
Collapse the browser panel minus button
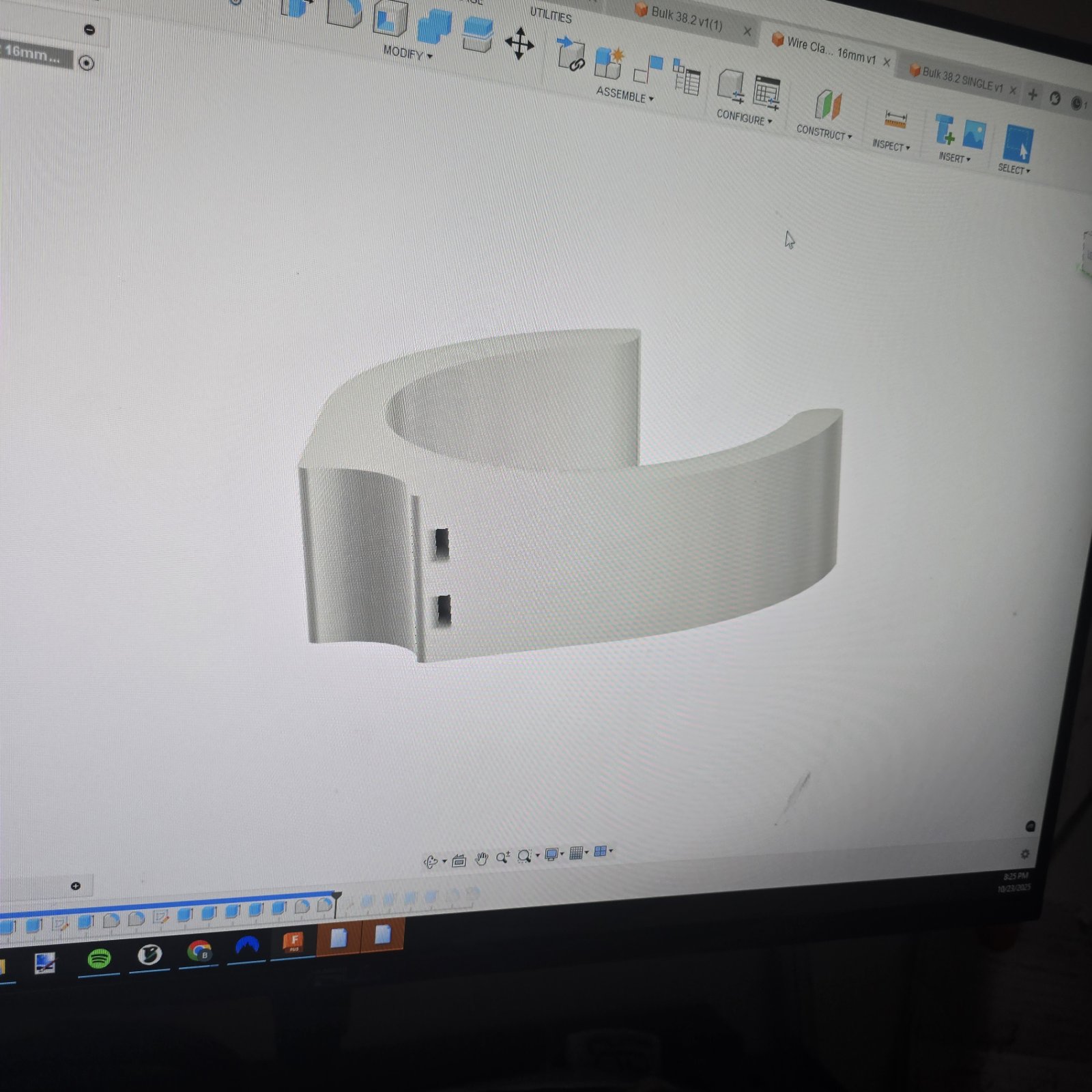point(89,29)
